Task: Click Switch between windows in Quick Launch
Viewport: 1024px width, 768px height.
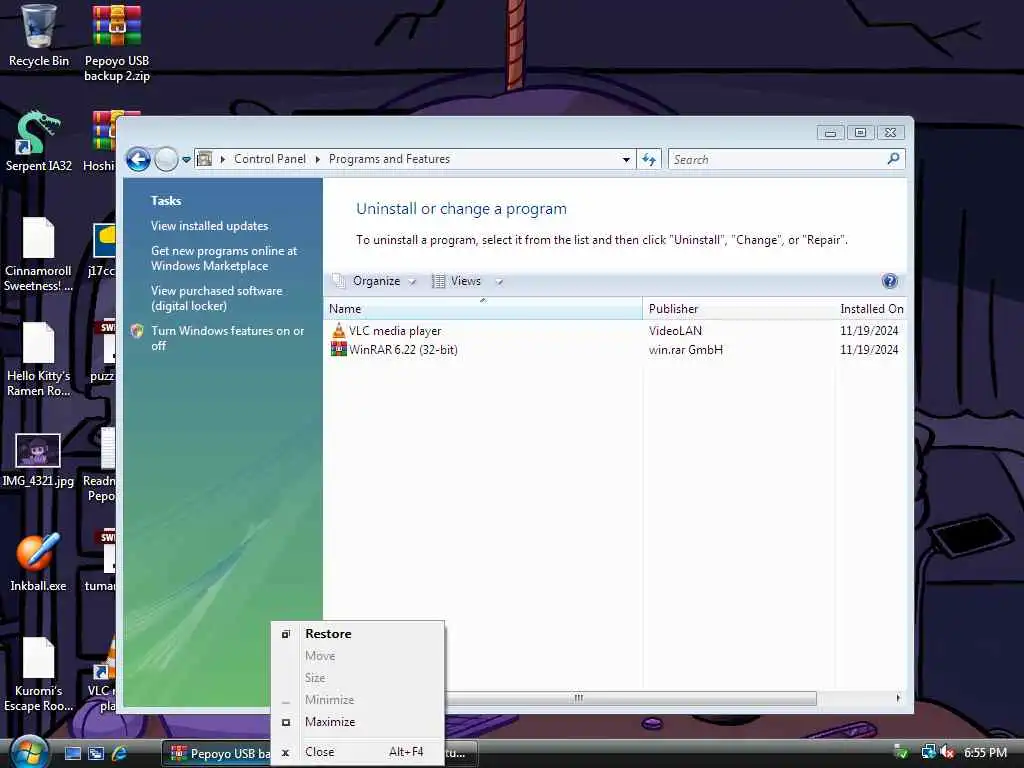Action: 96,754
